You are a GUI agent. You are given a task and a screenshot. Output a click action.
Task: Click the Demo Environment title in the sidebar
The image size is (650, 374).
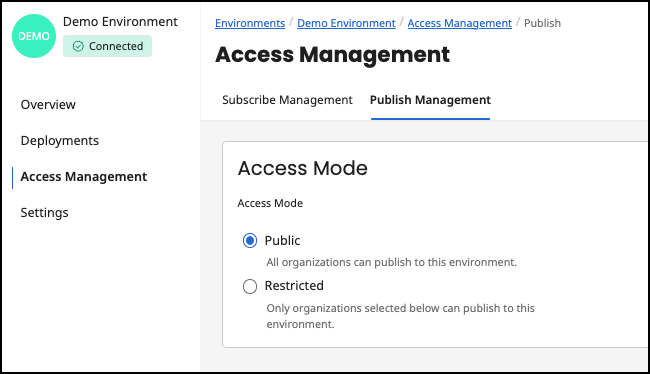point(120,22)
